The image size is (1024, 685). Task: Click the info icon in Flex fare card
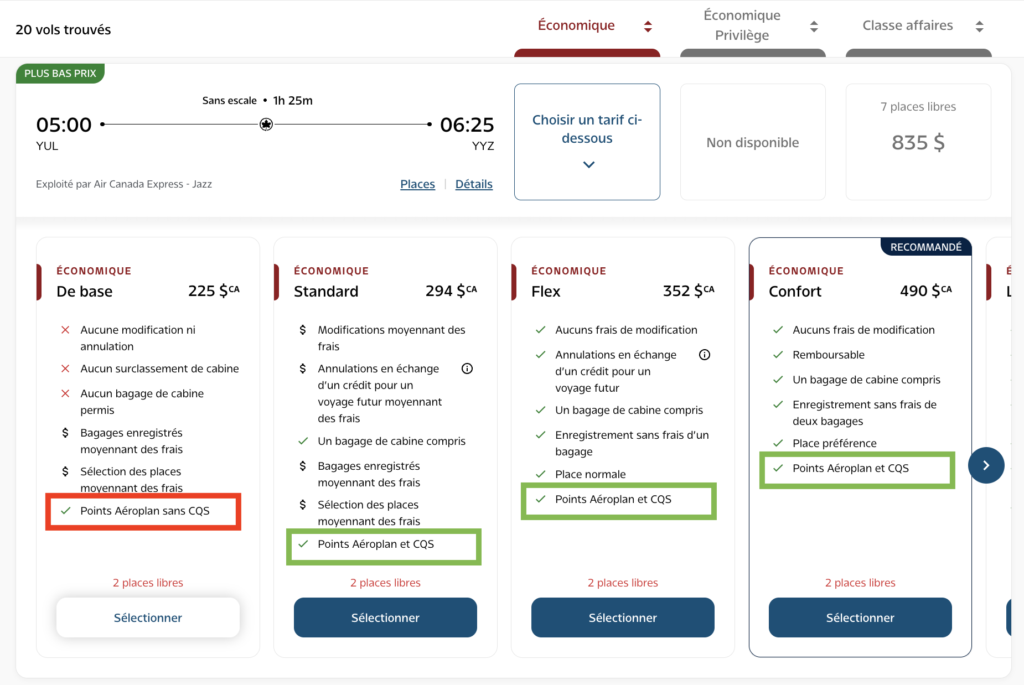point(704,355)
